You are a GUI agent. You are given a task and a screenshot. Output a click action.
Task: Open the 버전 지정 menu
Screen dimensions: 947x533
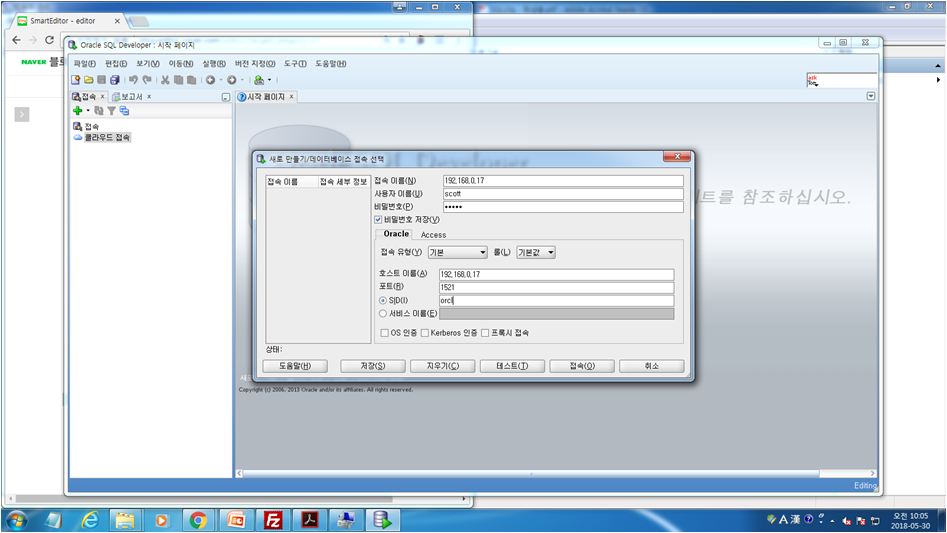point(255,63)
